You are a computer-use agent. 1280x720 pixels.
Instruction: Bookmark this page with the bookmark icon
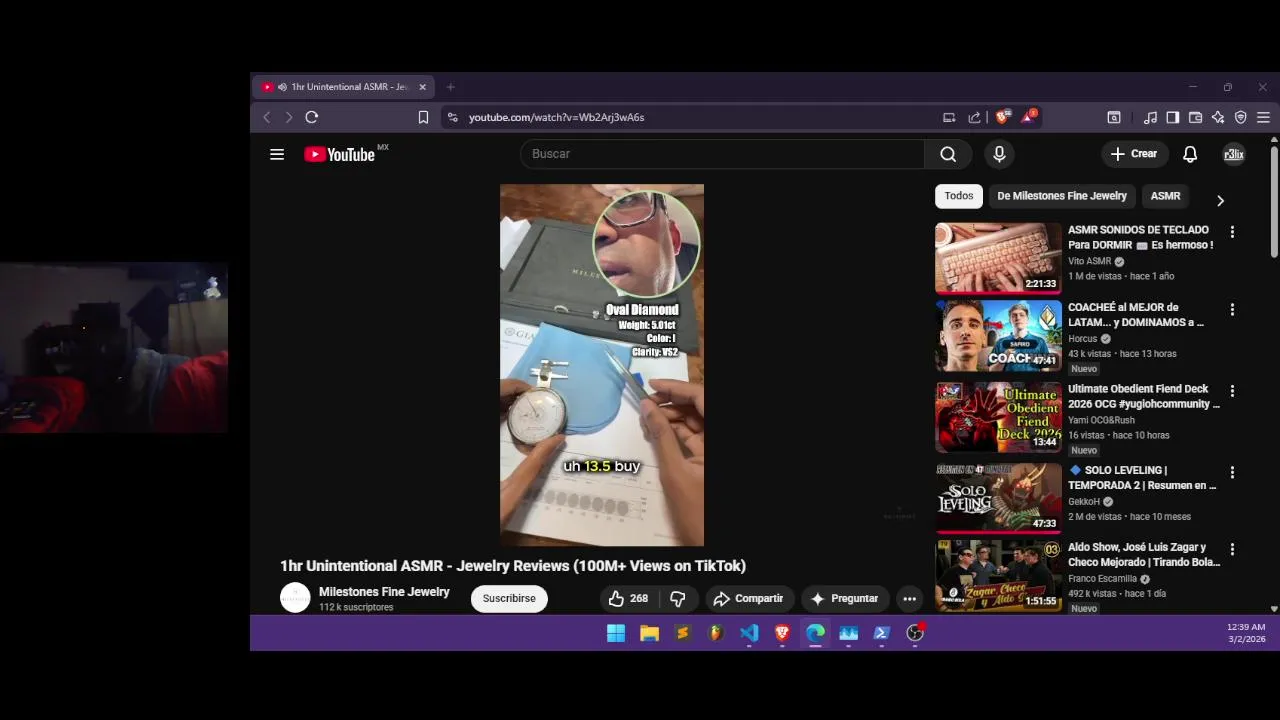click(x=423, y=117)
